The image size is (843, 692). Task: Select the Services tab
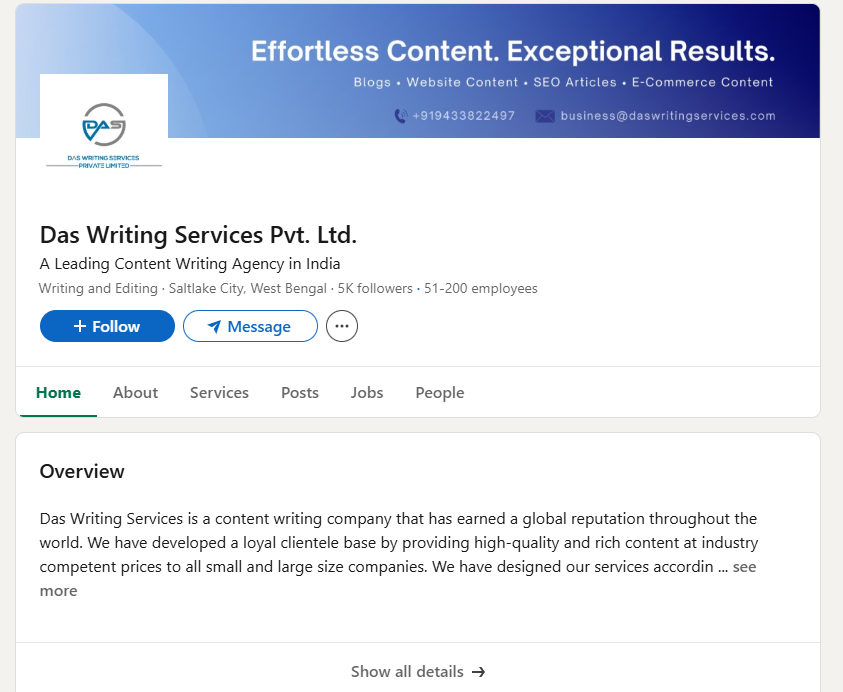pos(219,393)
